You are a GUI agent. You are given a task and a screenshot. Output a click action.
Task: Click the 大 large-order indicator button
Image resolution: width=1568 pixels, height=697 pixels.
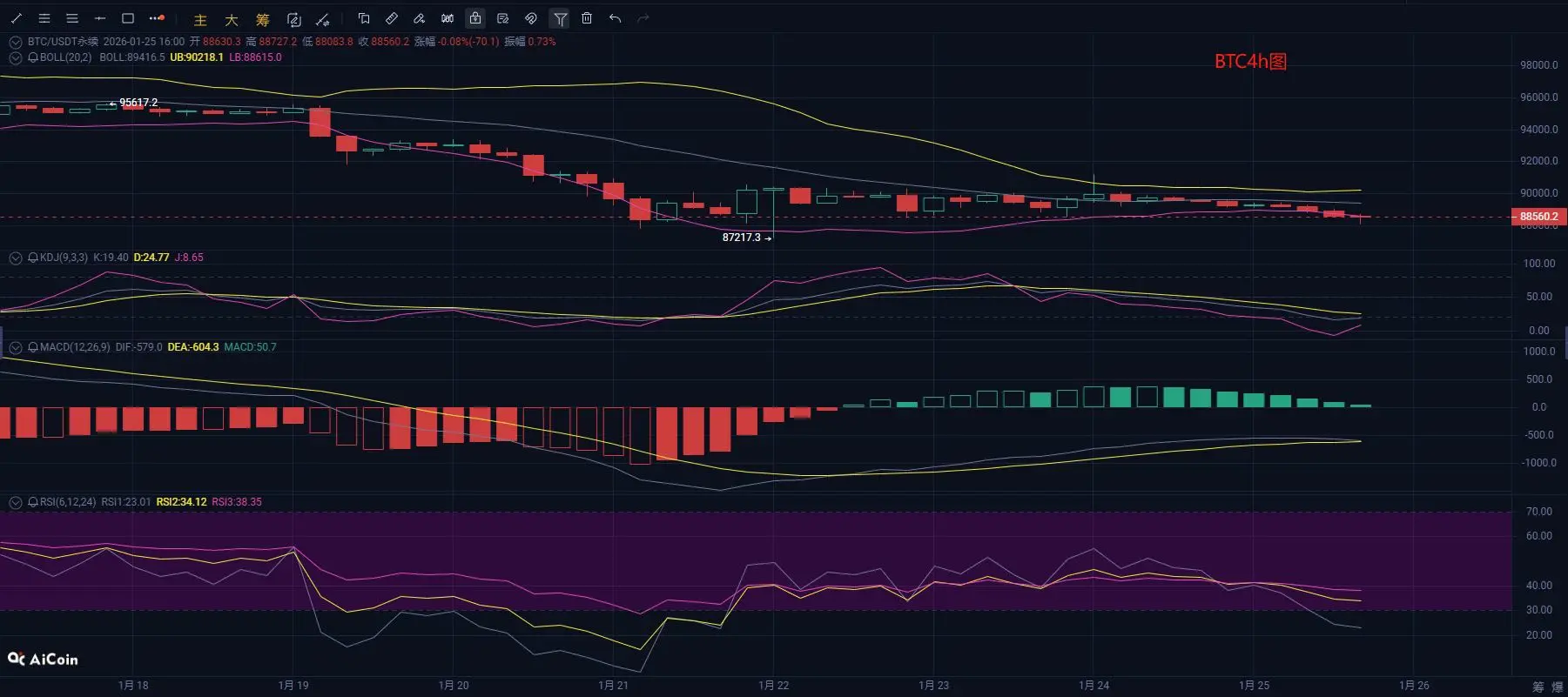tap(232, 19)
